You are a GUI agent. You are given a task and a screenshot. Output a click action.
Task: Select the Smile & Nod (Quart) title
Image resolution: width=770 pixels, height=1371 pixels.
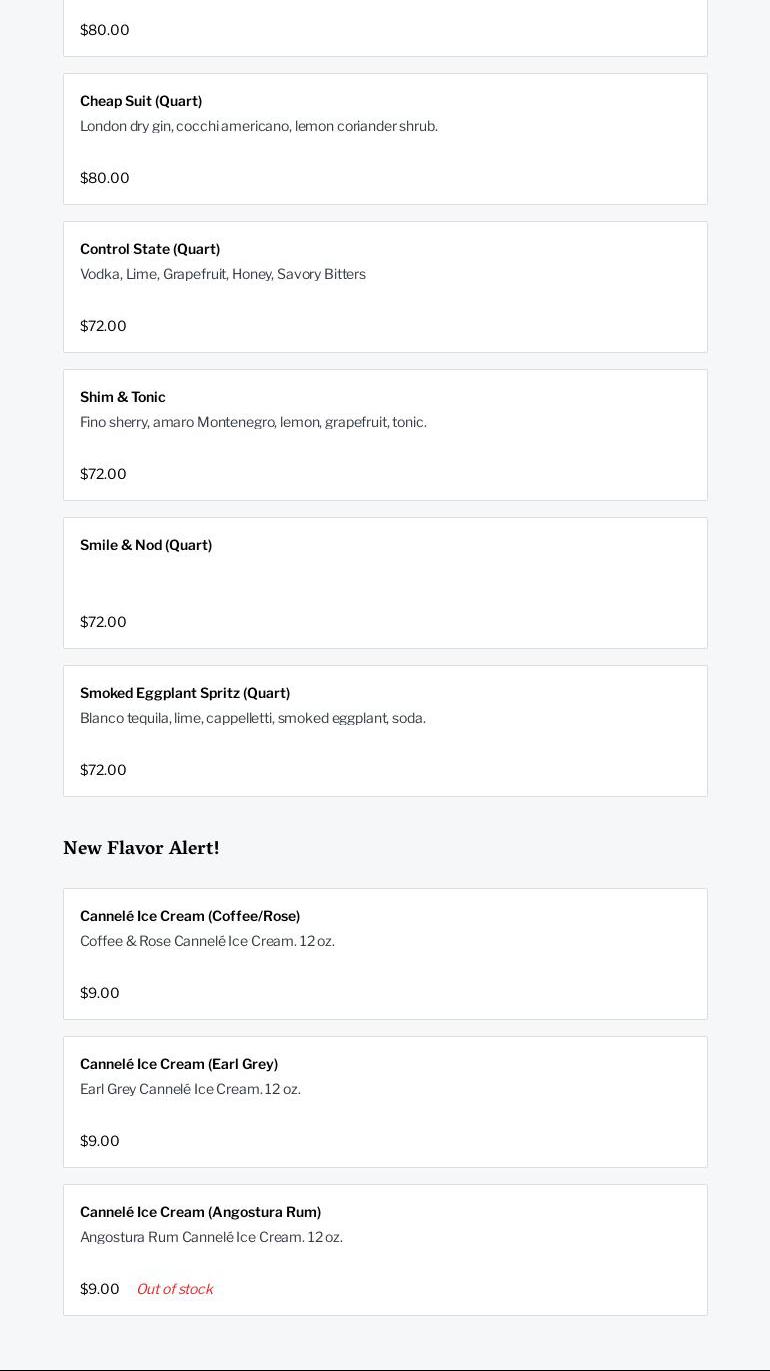146,545
